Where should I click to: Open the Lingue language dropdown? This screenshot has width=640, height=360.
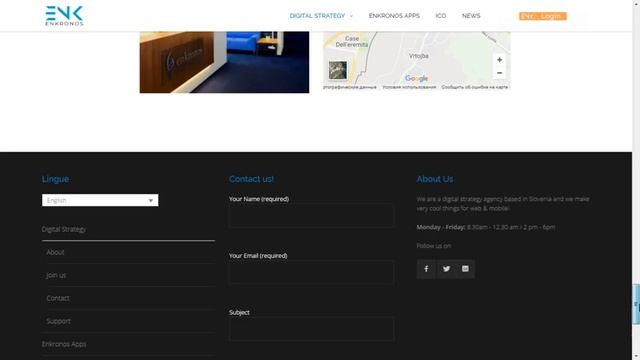point(100,200)
